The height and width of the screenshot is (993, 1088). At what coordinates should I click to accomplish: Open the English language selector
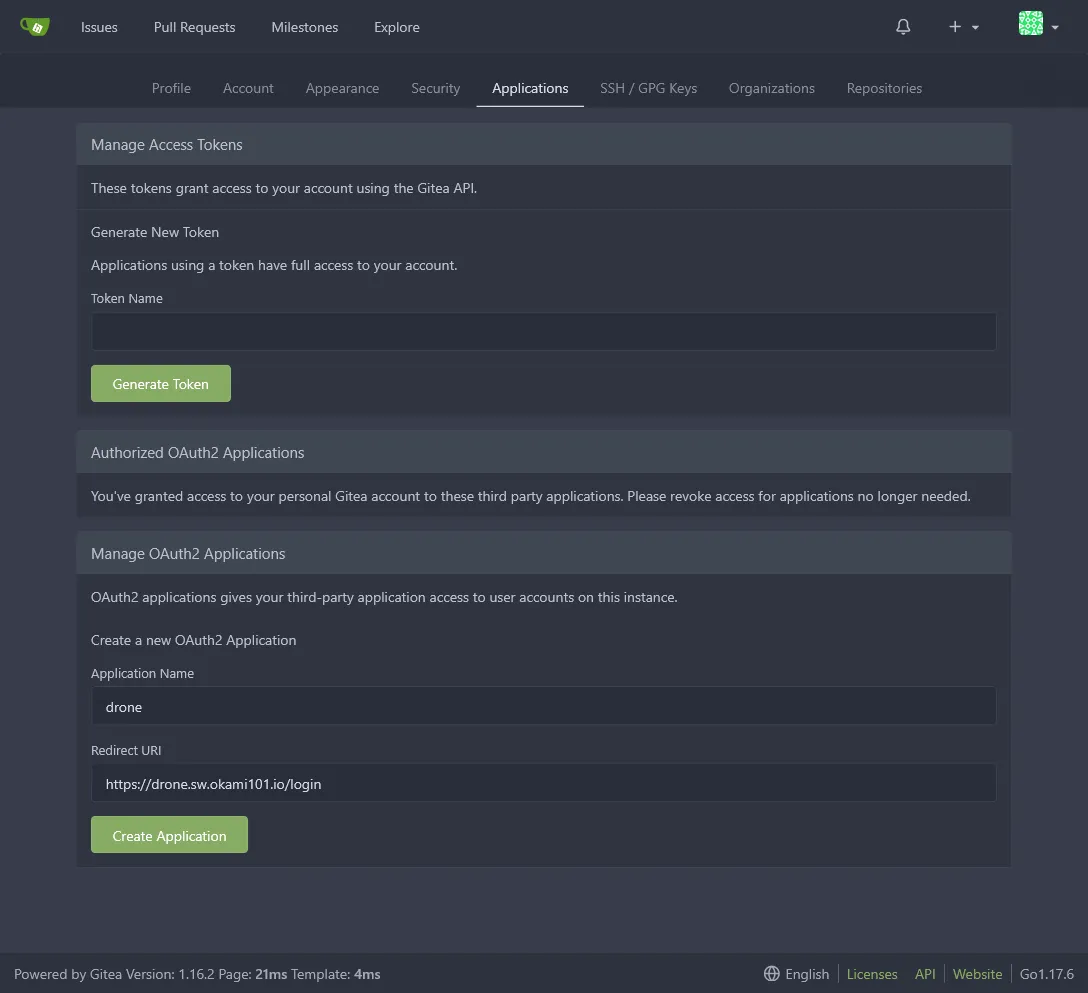(806, 973)
